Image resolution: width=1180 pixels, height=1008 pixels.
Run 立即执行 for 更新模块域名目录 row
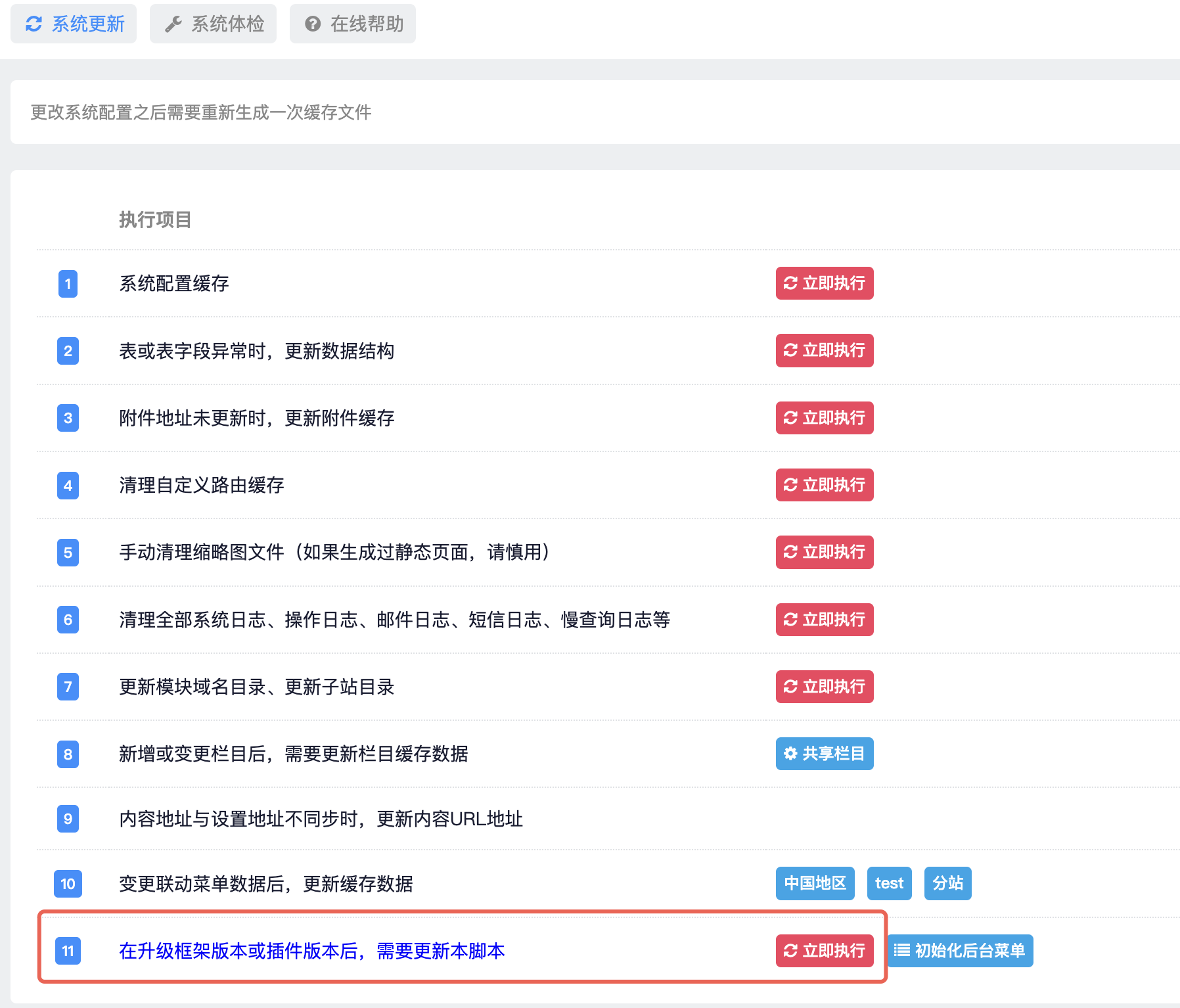[x=825, y=687]
